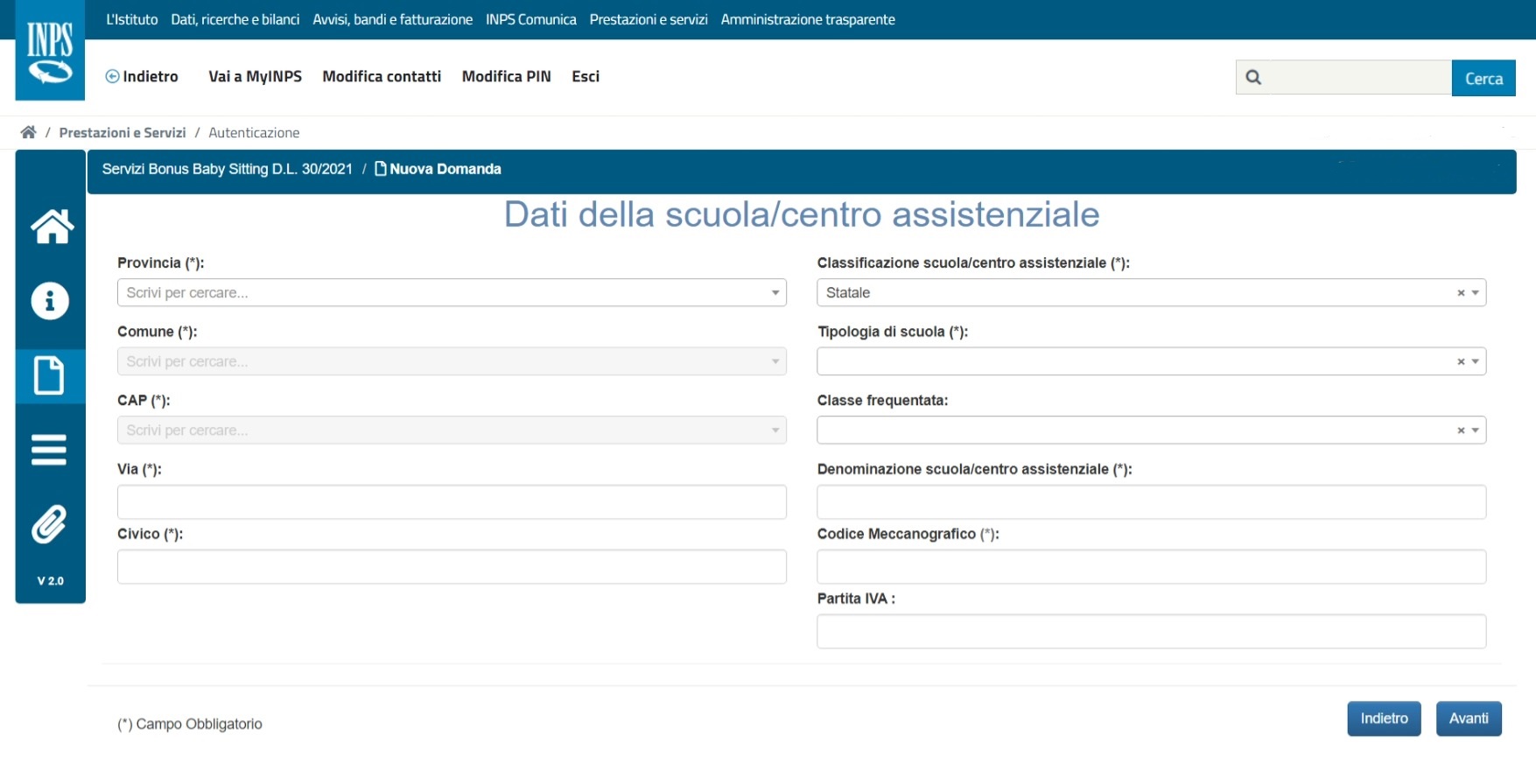Screen dimensions: 1536x784
Task: Open Amministrazione trasparente menu
Action: tap(808, 19)
